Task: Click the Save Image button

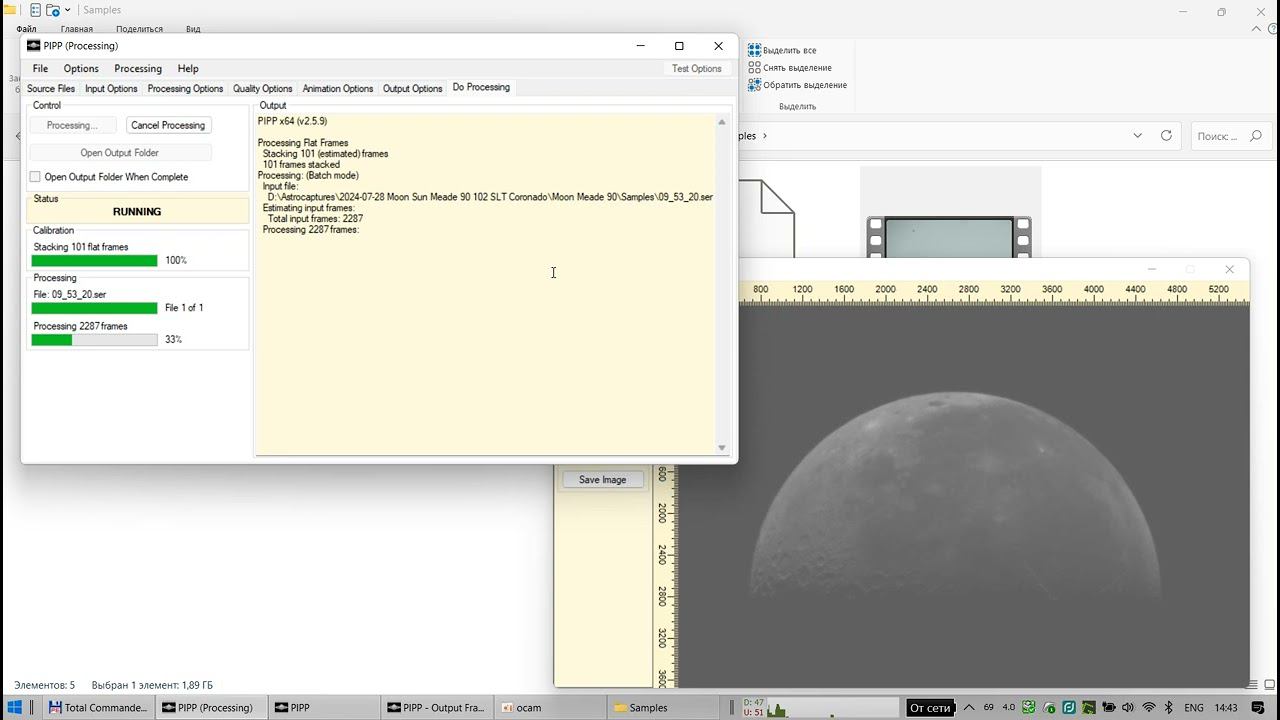Action: [x=602, y=480]
